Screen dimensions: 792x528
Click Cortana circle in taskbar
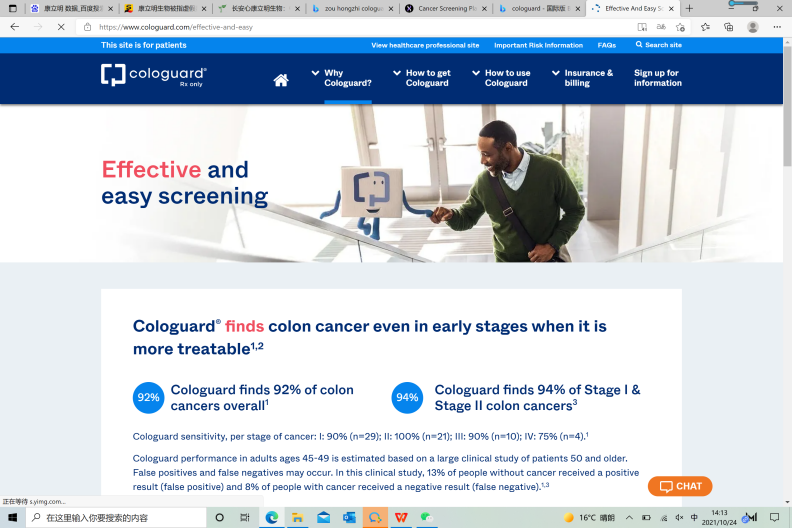click(x=220, y=517)
